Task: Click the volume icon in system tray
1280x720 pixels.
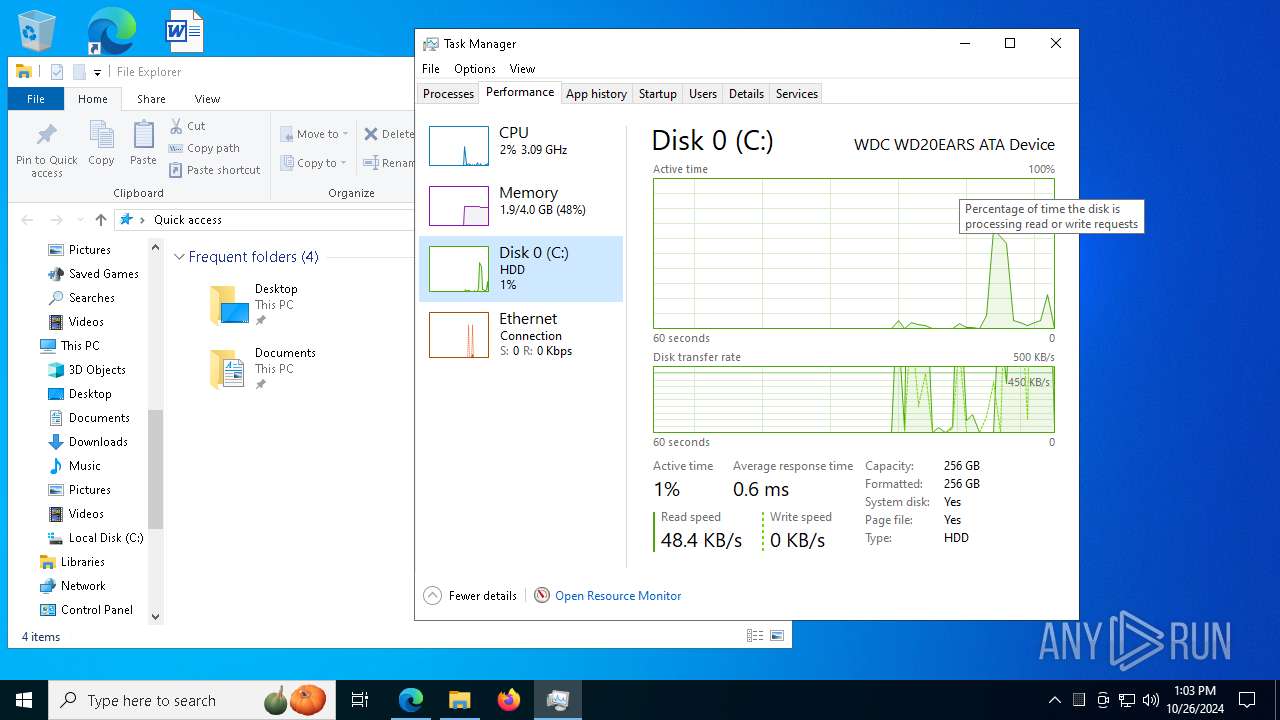Action: click(x=1151, y=700)
